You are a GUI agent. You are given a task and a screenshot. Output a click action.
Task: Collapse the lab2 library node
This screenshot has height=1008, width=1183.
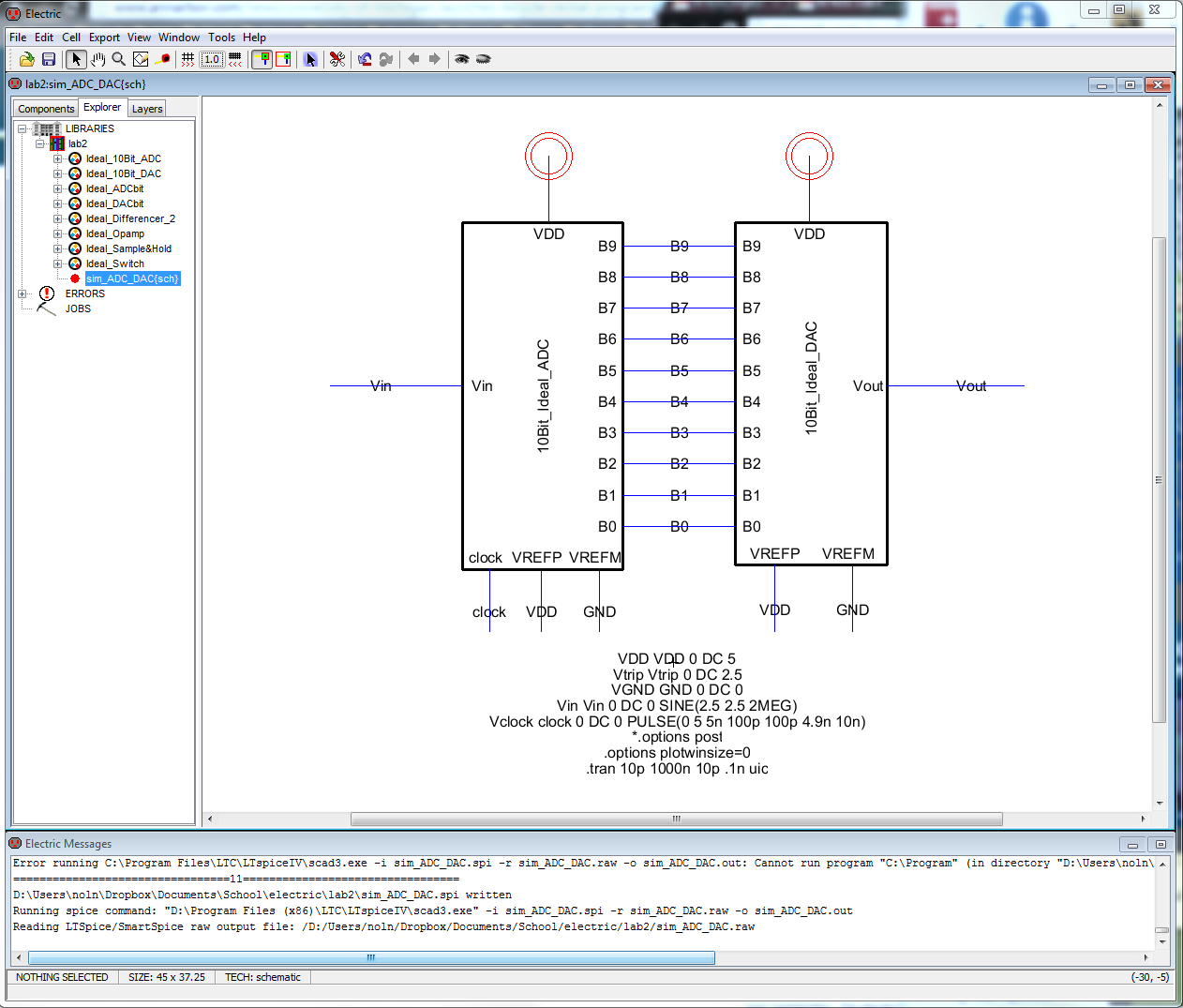tap(40, 143)
